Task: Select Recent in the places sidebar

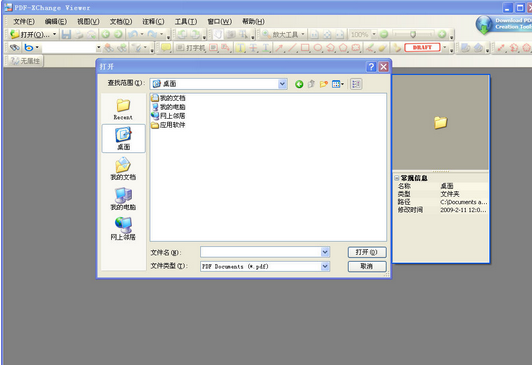Action: 123,109
